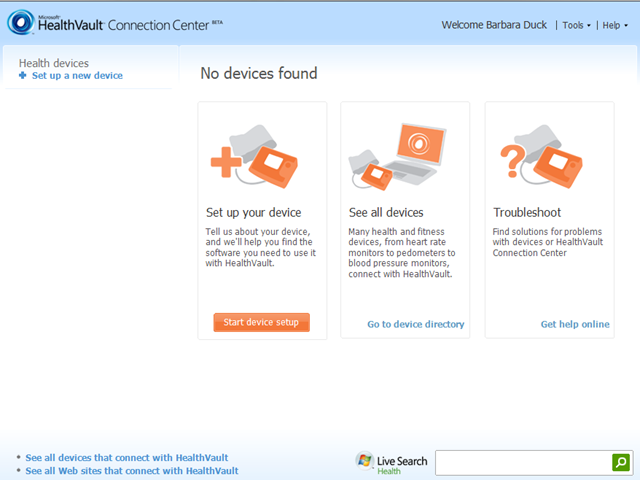This screenshot has height=480, width=640.
Task: Click the 'Tell us about your device' description
Action: tap(260, 247)
